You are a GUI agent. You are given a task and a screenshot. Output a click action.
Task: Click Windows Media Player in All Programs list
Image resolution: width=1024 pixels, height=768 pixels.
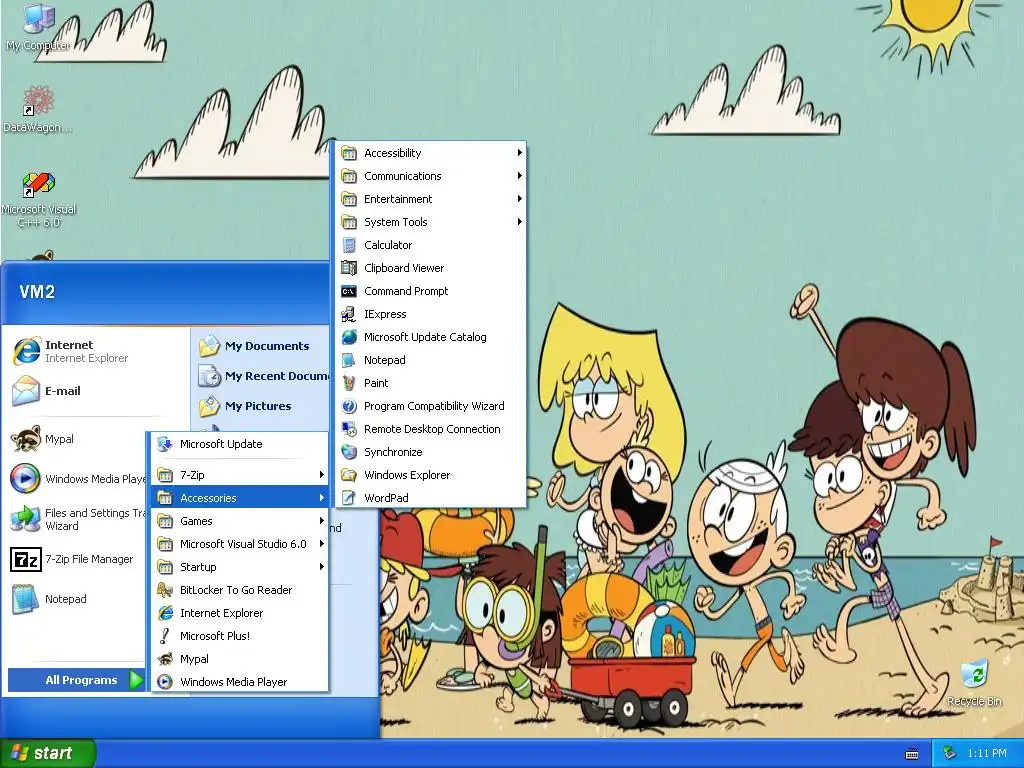(240, 682)
